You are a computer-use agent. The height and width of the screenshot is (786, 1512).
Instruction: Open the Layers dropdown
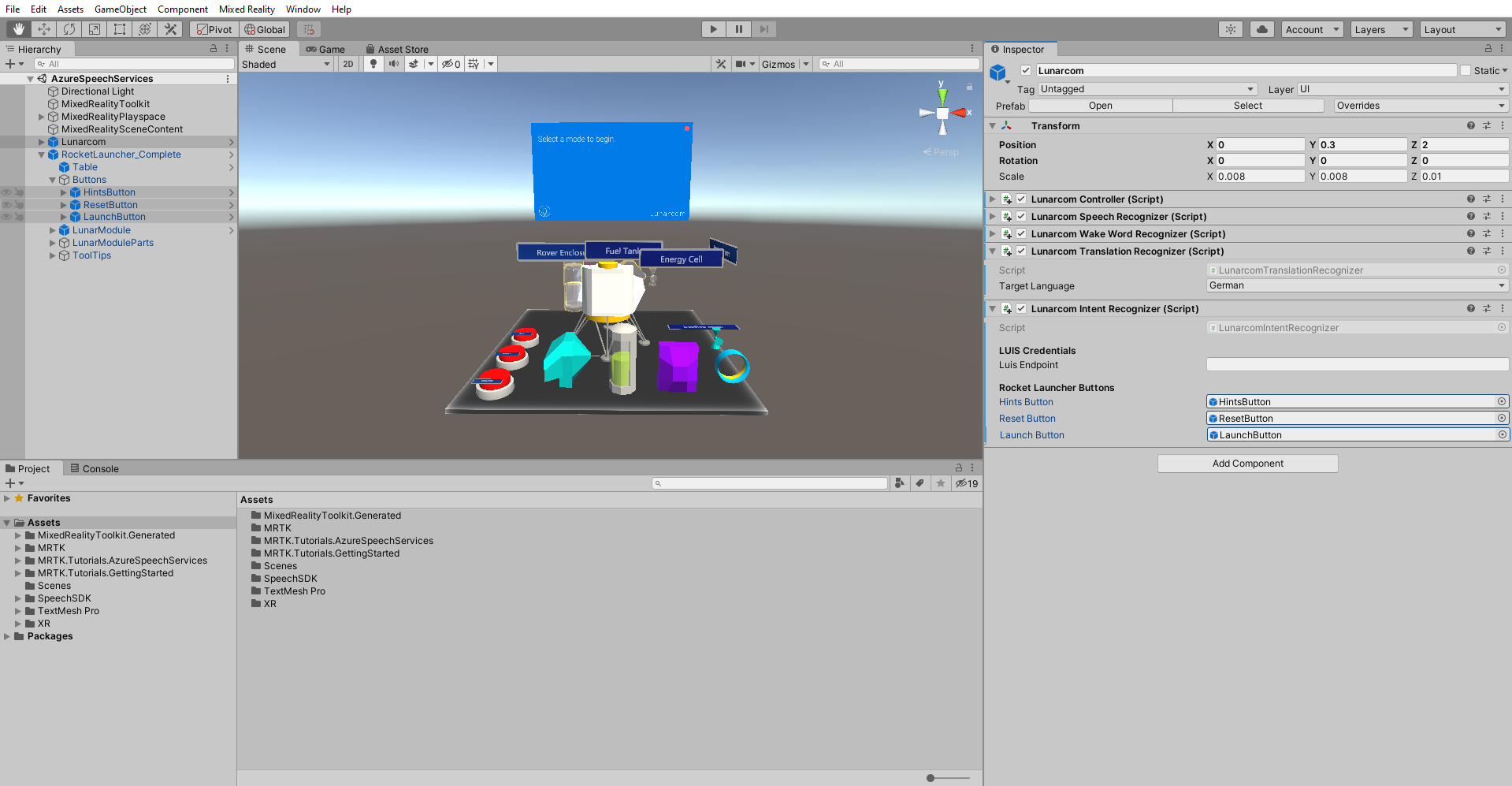(x=1381, y=29)
